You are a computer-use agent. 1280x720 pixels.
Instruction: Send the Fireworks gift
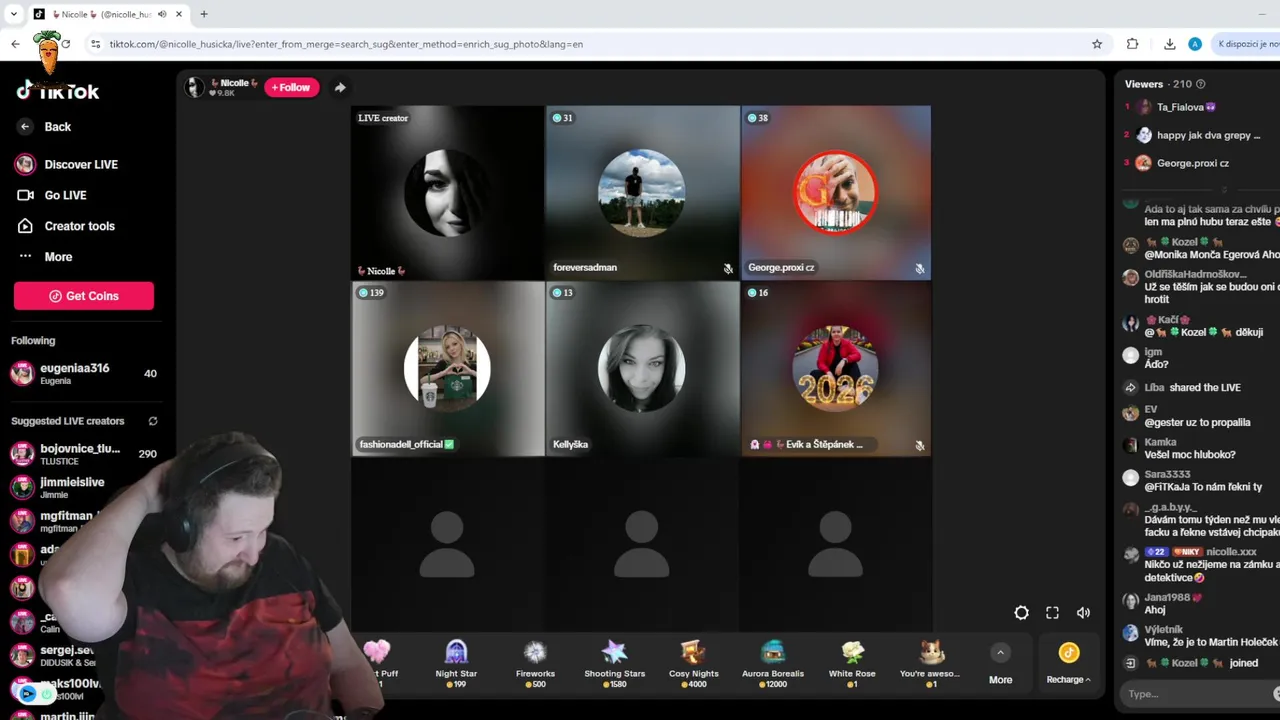coord(535,663)
